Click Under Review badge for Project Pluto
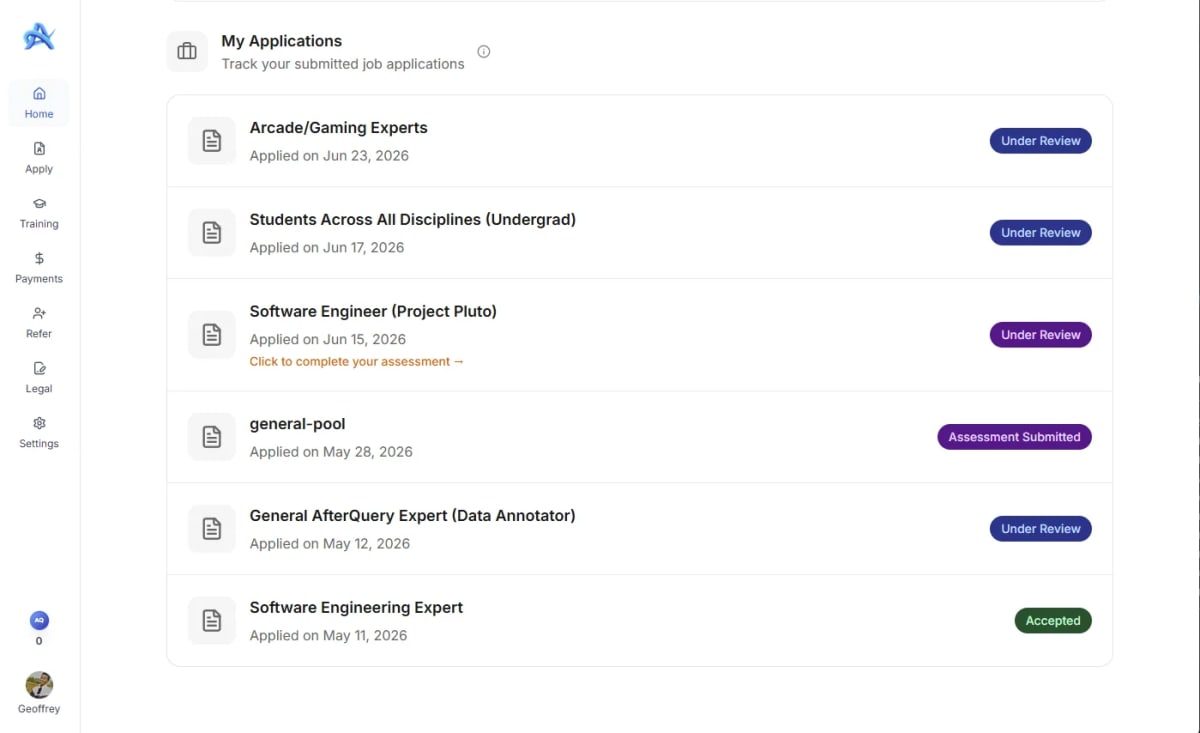This screenshot has height=733, width=1200. [x=1041, y=335]
